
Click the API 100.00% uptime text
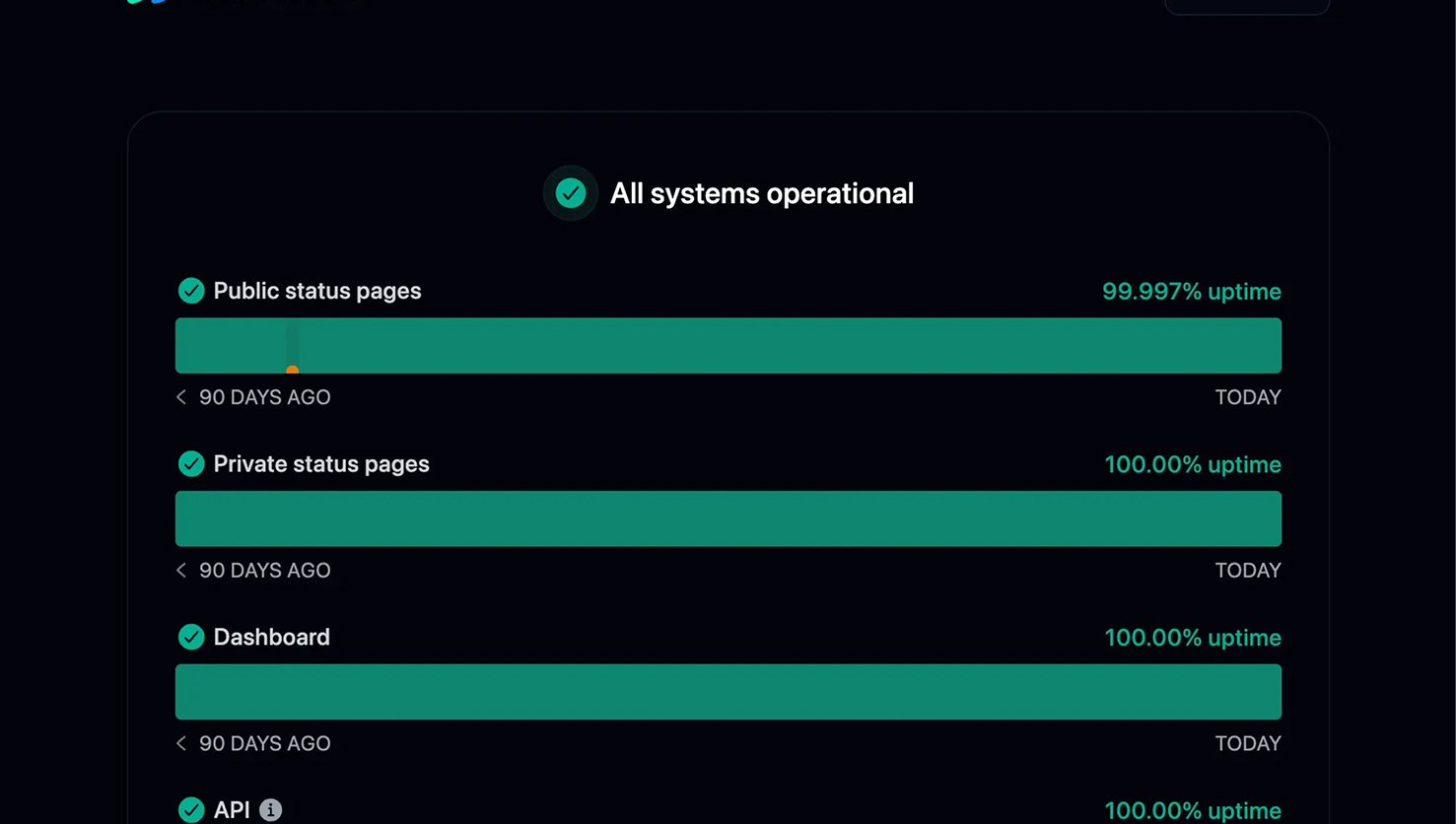tap(1193, 810)
